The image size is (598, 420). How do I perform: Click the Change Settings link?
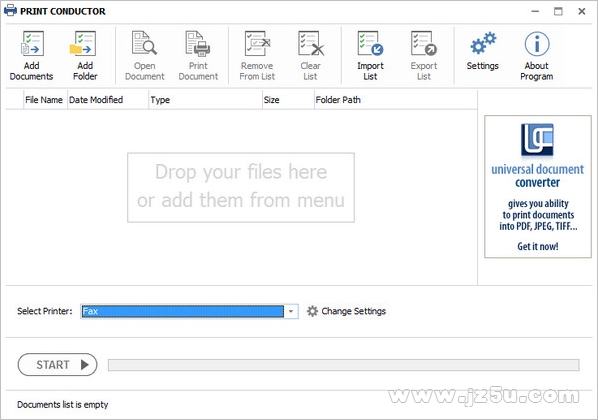pos(354,311)
